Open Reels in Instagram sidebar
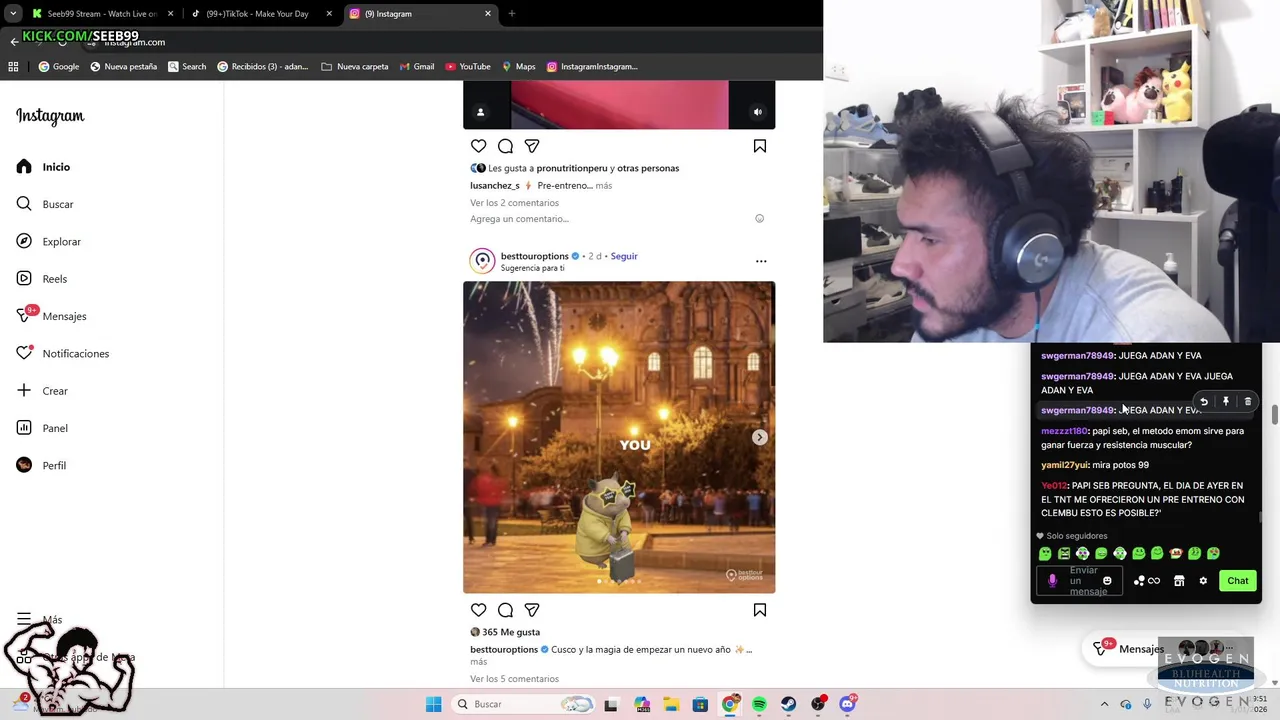The width and height of the screenshot is (1280, 720). pyautogui.click(x=42, y=279)
